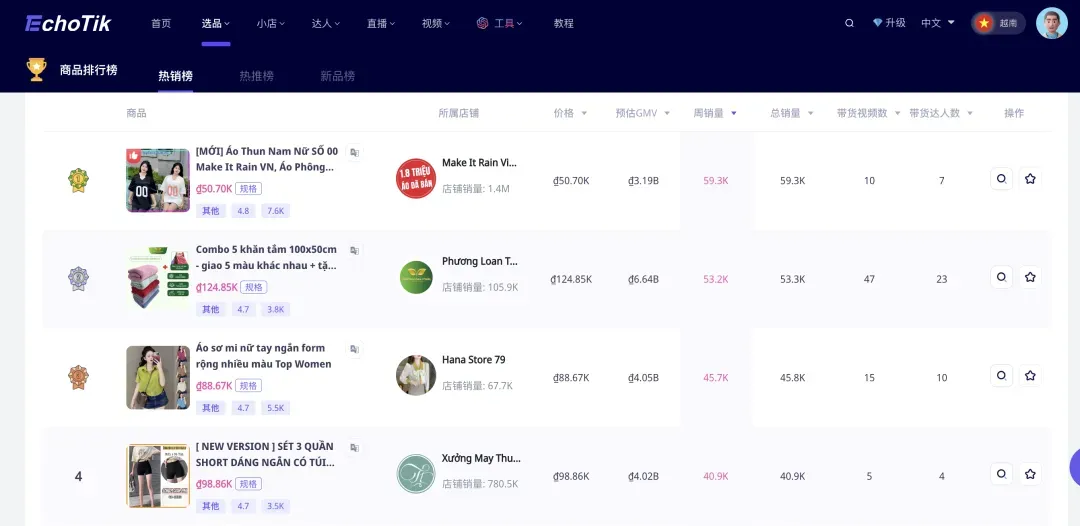
Task: Click the EchoTik logo
Action: (68, 23)
